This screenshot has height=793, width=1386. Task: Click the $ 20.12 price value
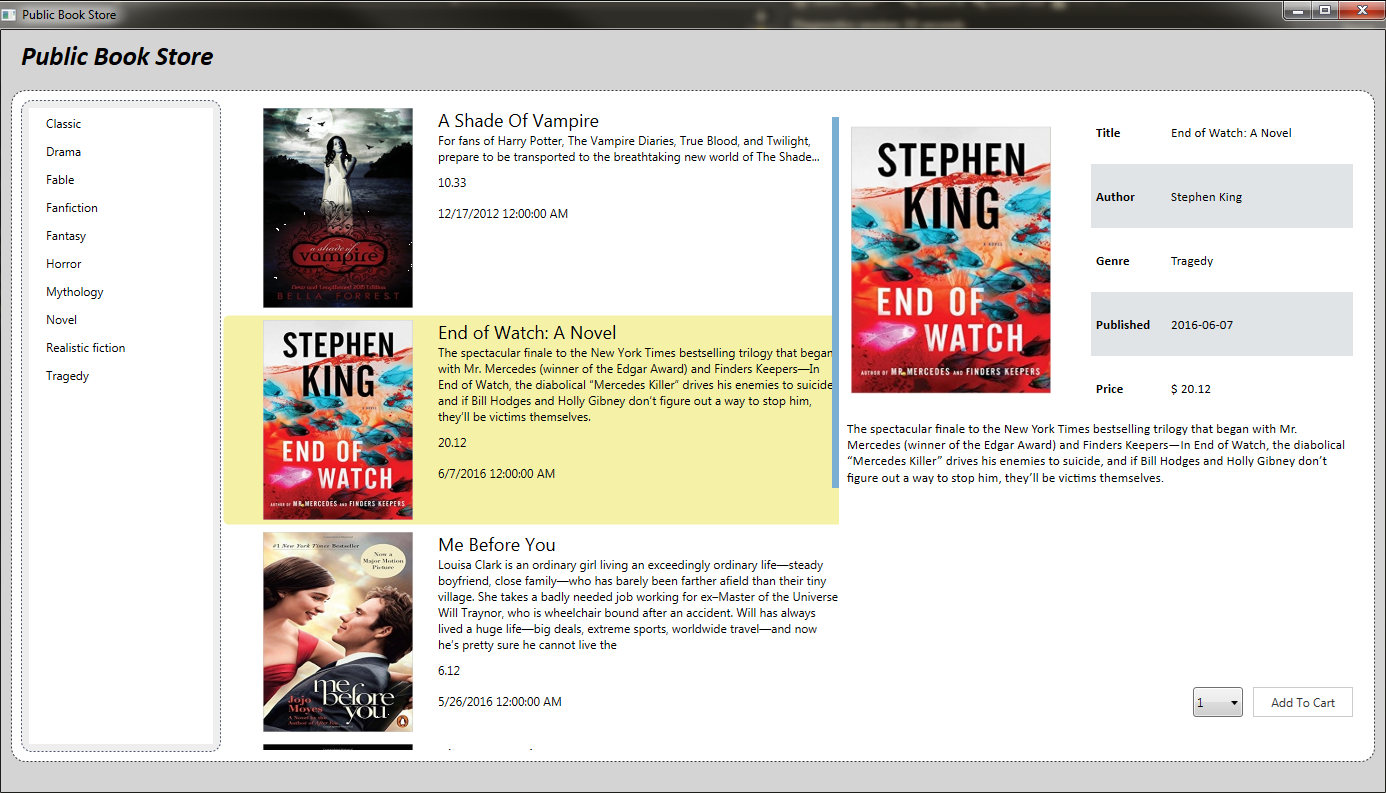point(1190,389)
